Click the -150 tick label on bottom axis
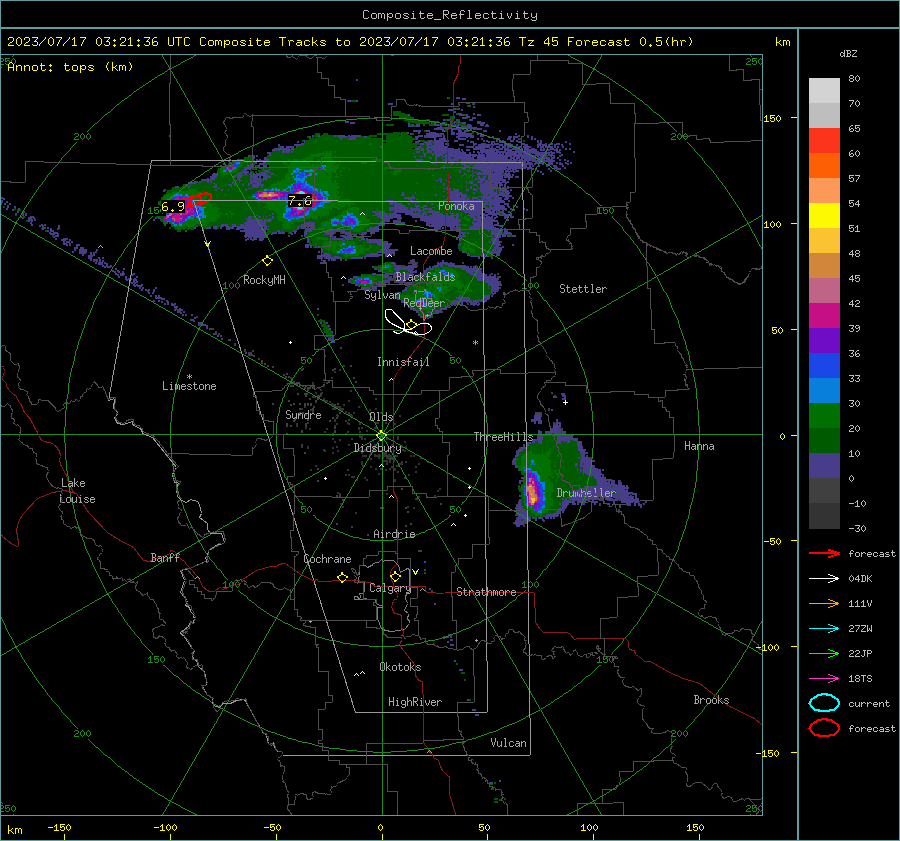The height and width of the screenshot is (841, 900). (59, 828)
